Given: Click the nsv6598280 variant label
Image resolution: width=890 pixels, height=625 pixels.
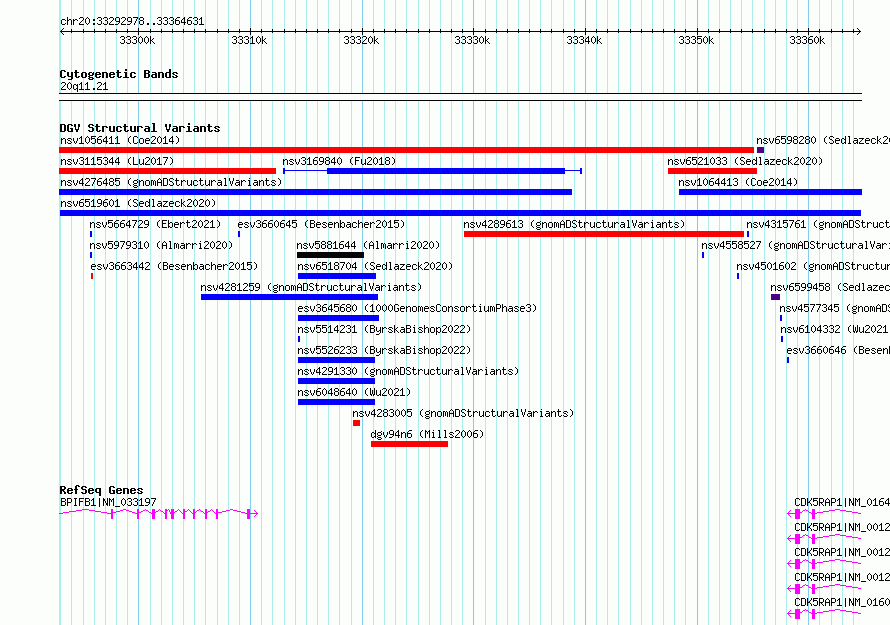Looking at the screenshot, I should pyautogui.click(x=822, y=140).
